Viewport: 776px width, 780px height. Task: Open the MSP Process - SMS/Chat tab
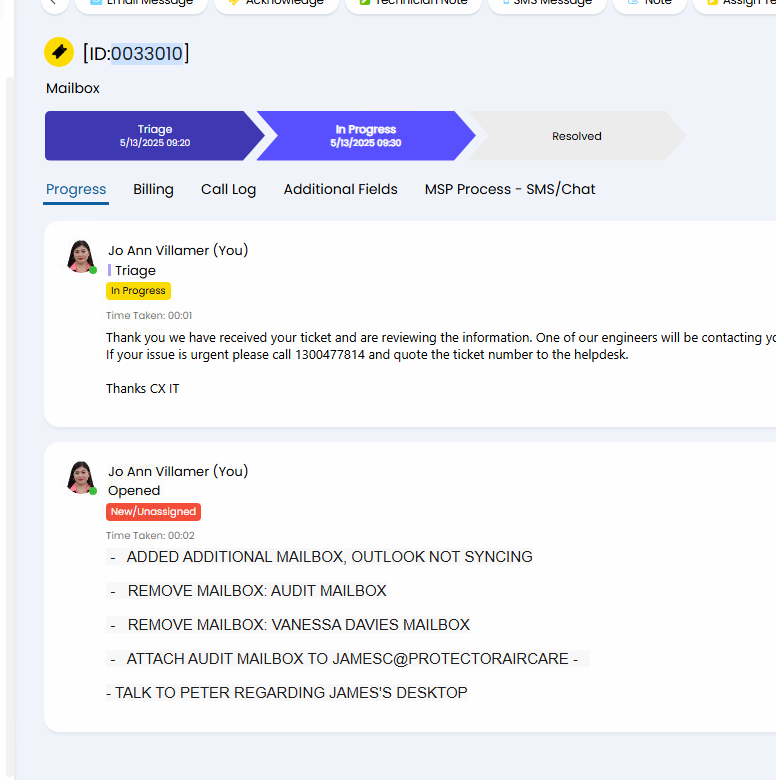pos(510,190)
